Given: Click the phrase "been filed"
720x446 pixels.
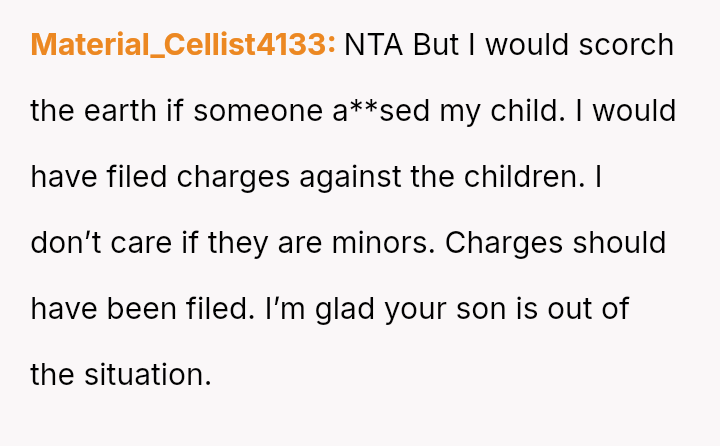Looking at the screenshot, I should [x=177, y=309].
